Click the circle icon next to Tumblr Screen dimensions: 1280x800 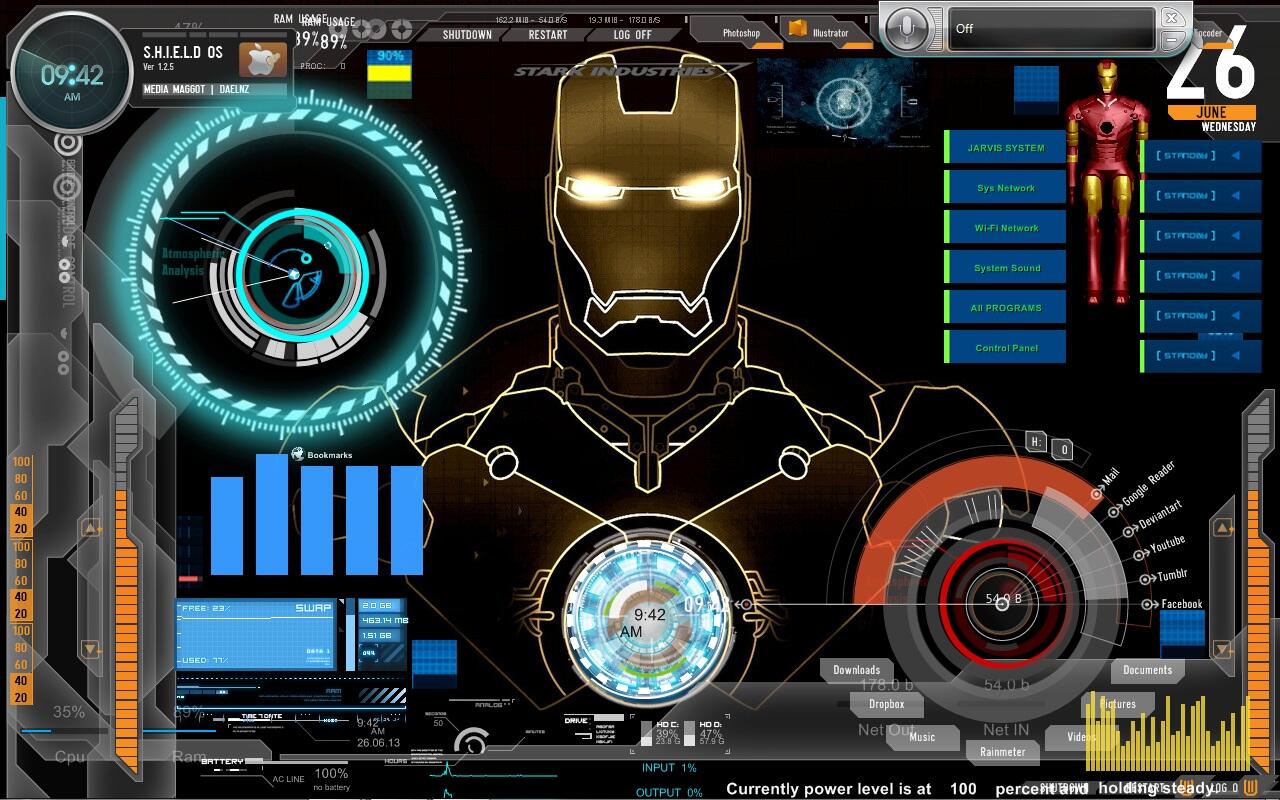(1146, 578)
